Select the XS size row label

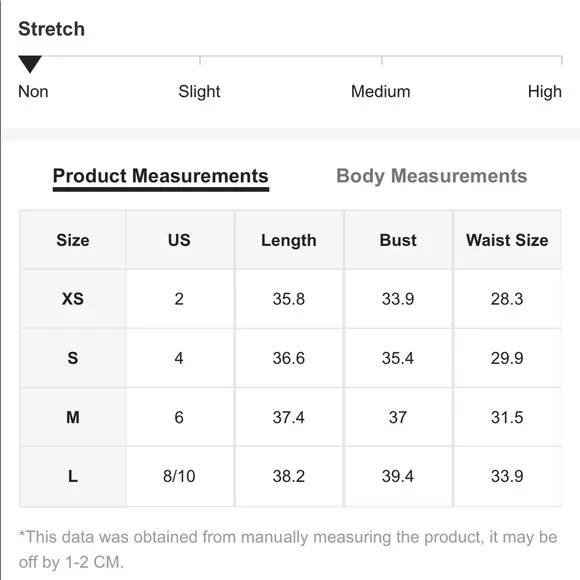click(73, 299)
